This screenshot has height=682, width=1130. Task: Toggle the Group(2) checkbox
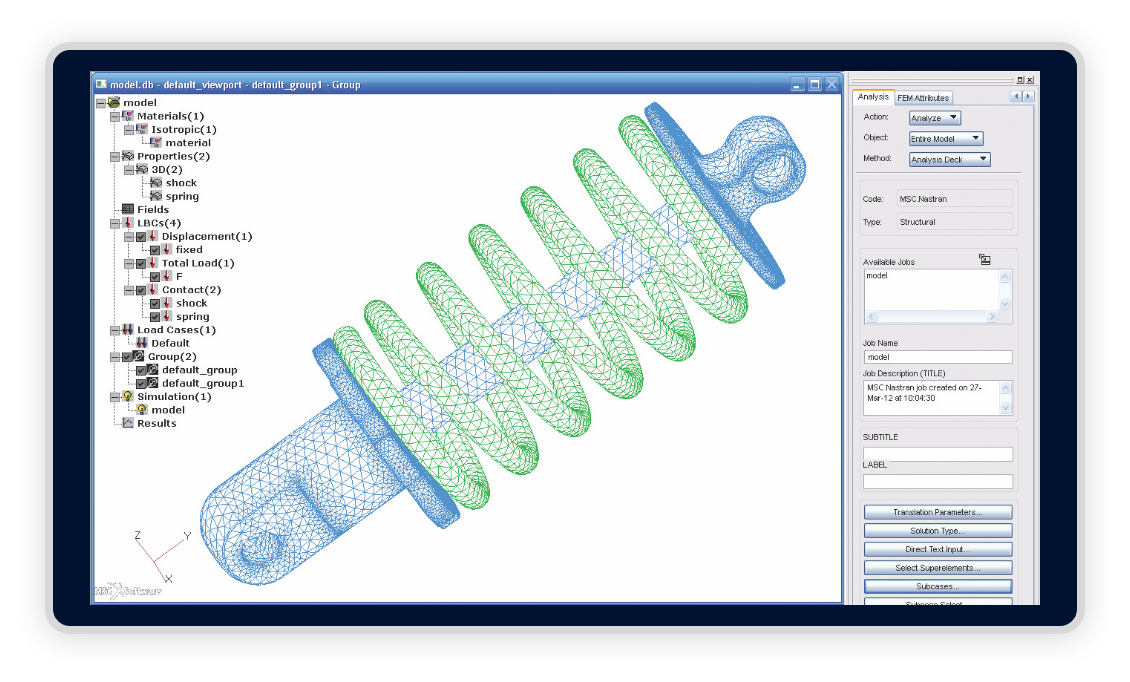pos(128,357)
